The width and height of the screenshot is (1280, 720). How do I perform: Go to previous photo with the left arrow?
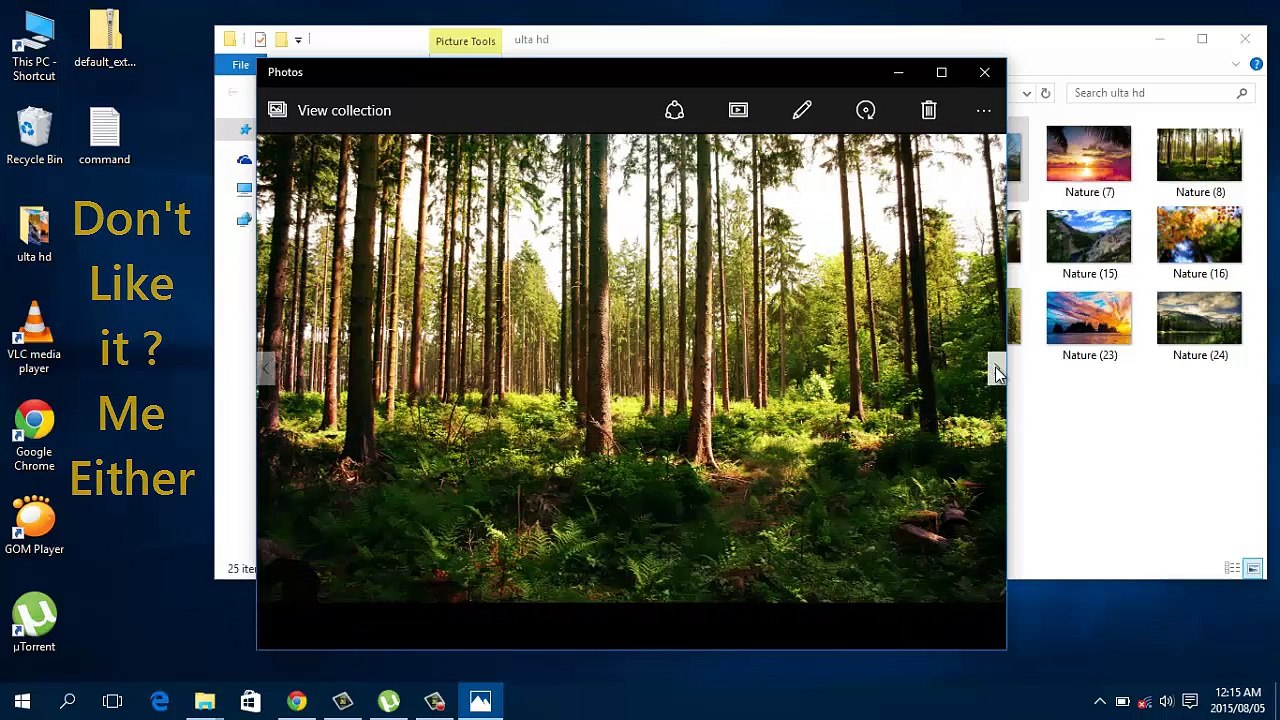266,369
